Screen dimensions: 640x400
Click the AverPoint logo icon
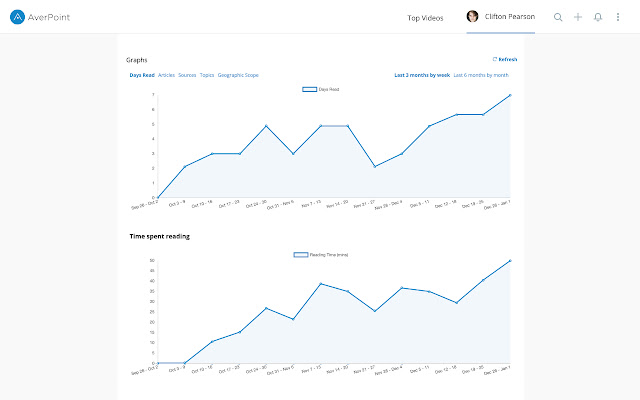click(x=17, y=17)
